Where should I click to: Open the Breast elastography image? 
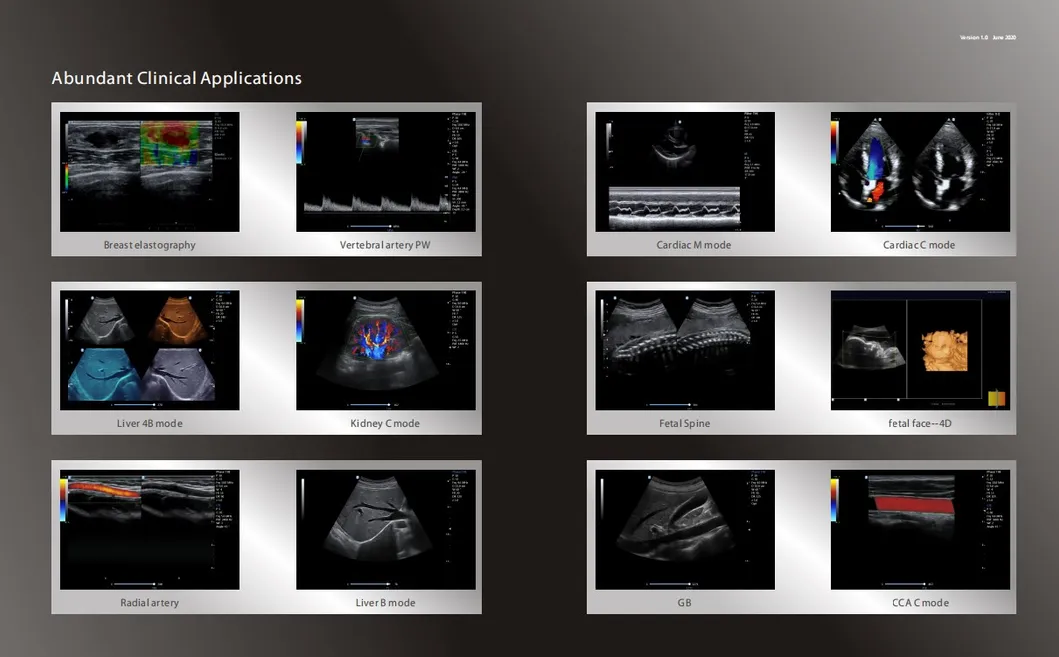click(x=149, y=170)
